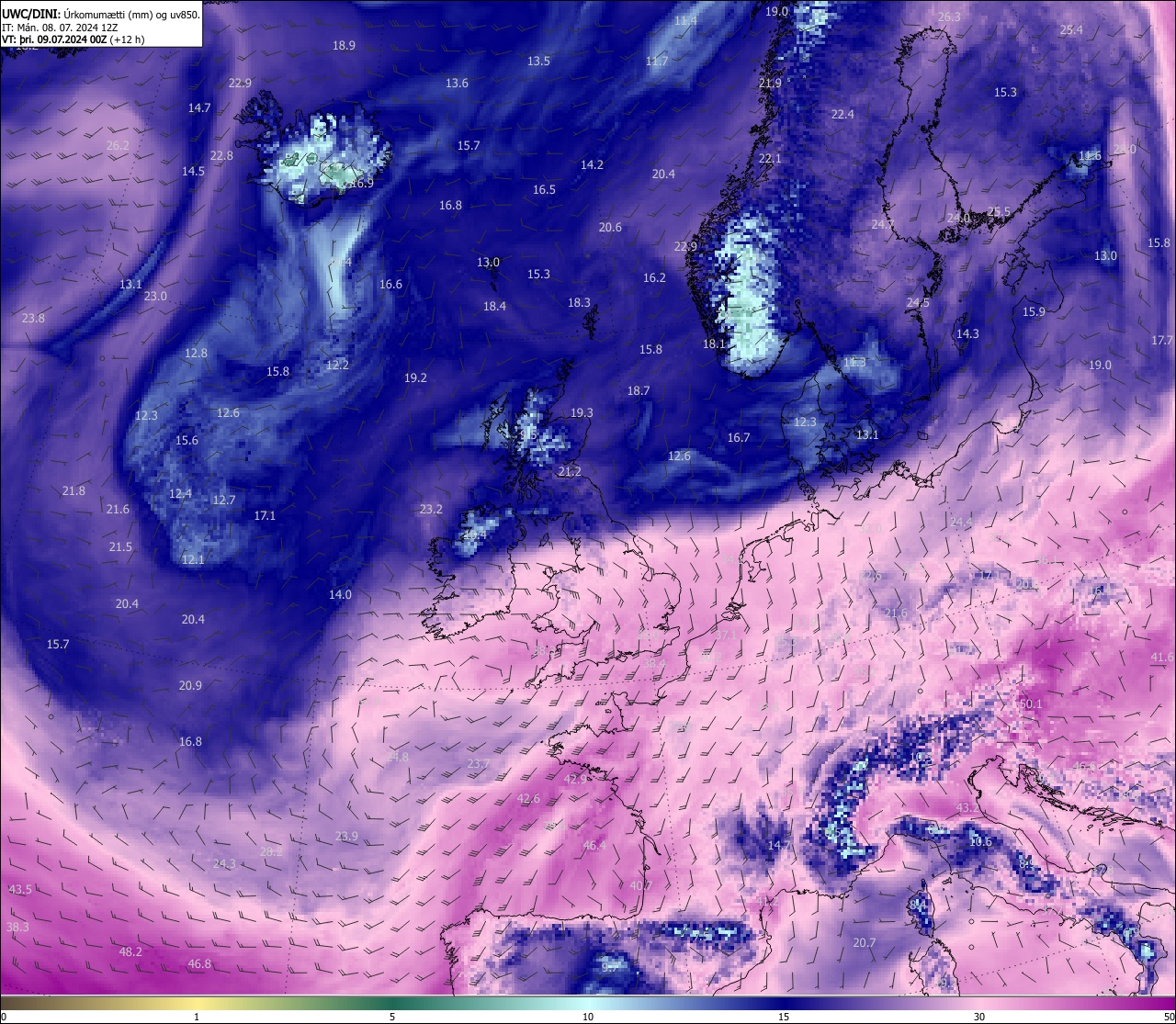The height and width of the screenshot is (1024, 1176).
Task: Select the VT: þri. 09.07.2024 00Z line
Action: click(73, 39)
